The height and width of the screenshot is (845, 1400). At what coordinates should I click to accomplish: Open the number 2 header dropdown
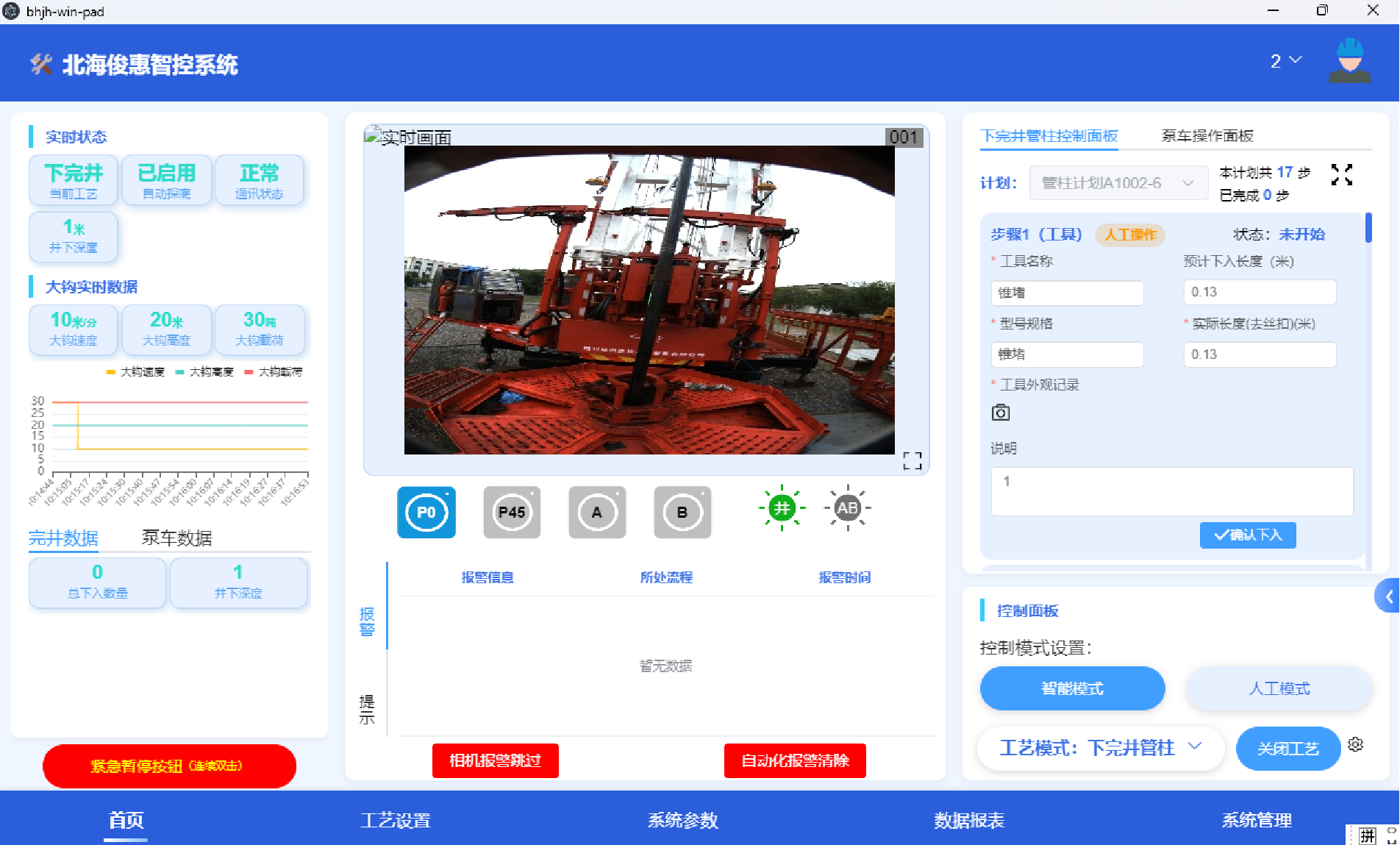1286,61
